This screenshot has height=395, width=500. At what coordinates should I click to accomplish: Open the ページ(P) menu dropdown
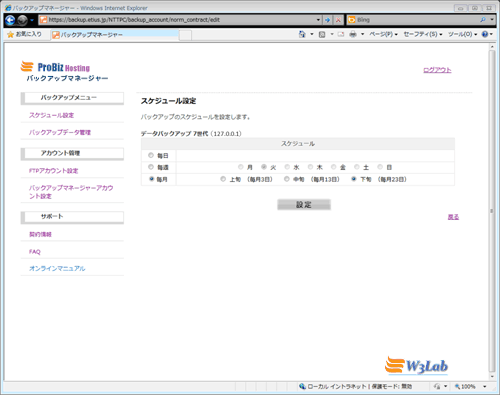tap(383, 34)
